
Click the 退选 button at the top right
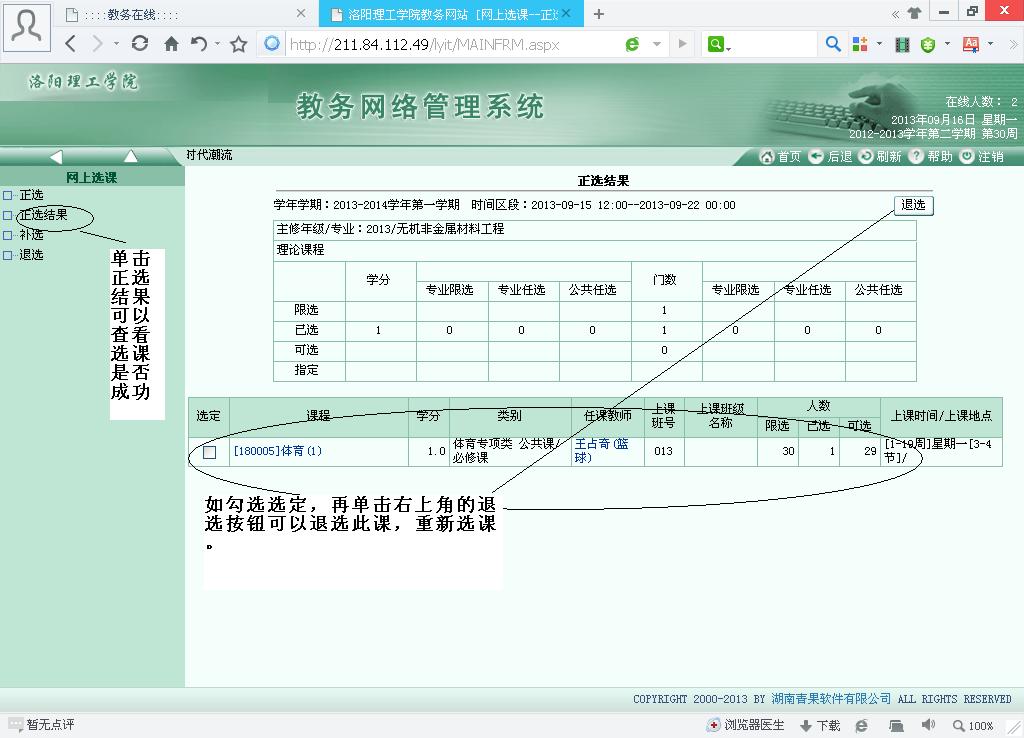click(x=914, y=205)
